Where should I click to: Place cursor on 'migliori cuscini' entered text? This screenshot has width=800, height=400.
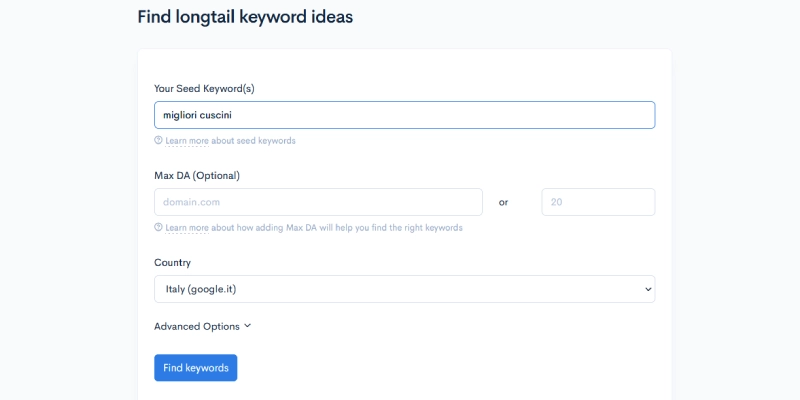(x=197, y=115)
